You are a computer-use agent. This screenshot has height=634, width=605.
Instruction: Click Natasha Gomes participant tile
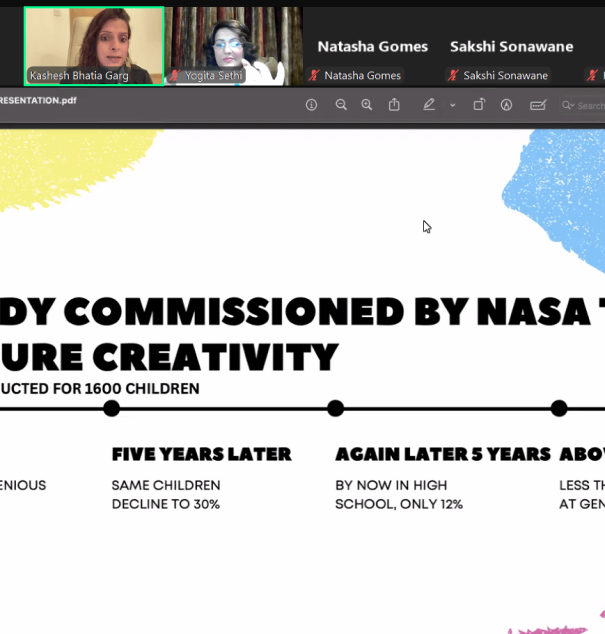tap(372, 47)
